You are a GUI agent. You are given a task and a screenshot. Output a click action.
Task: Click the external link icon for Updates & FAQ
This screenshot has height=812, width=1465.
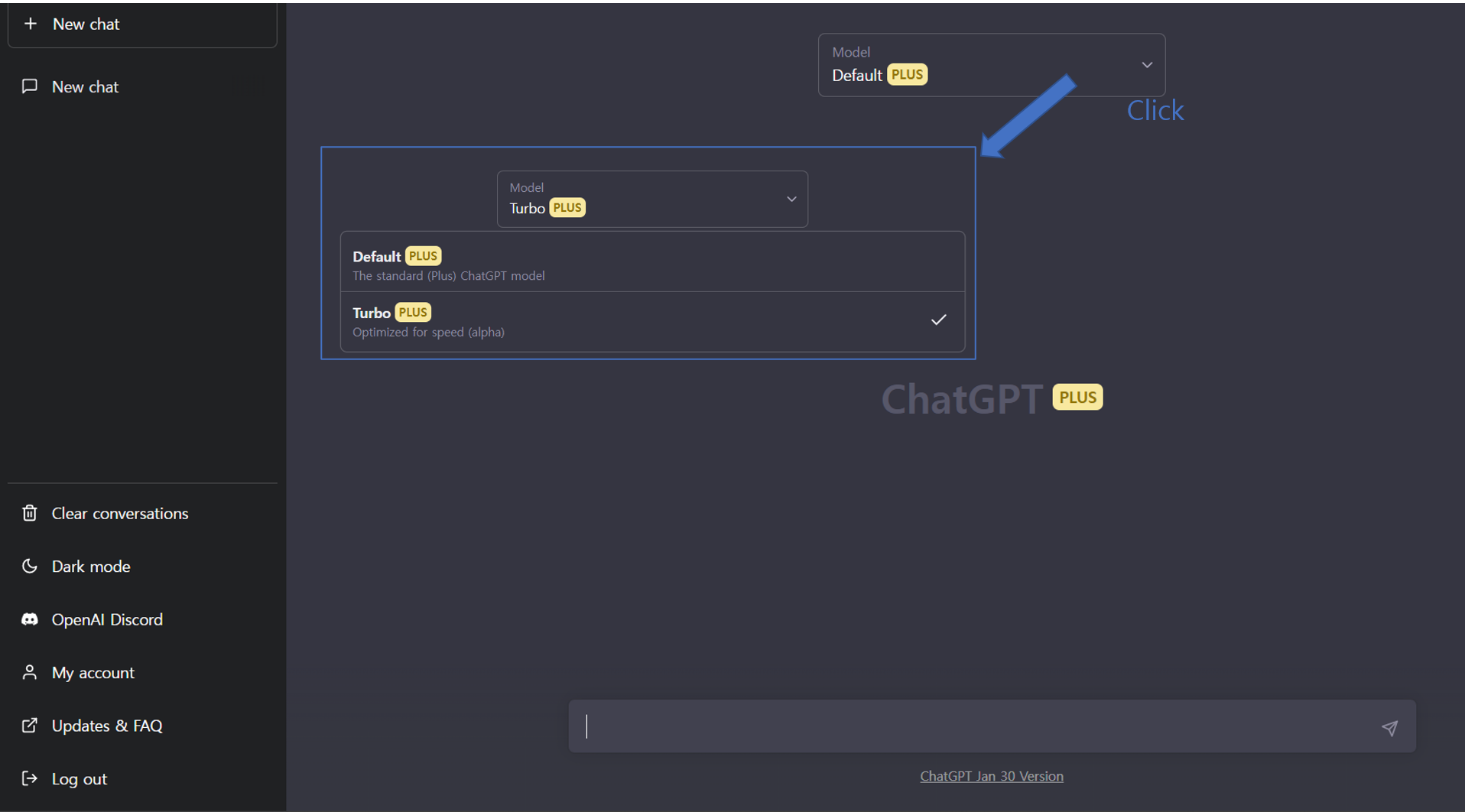[30, 726]
